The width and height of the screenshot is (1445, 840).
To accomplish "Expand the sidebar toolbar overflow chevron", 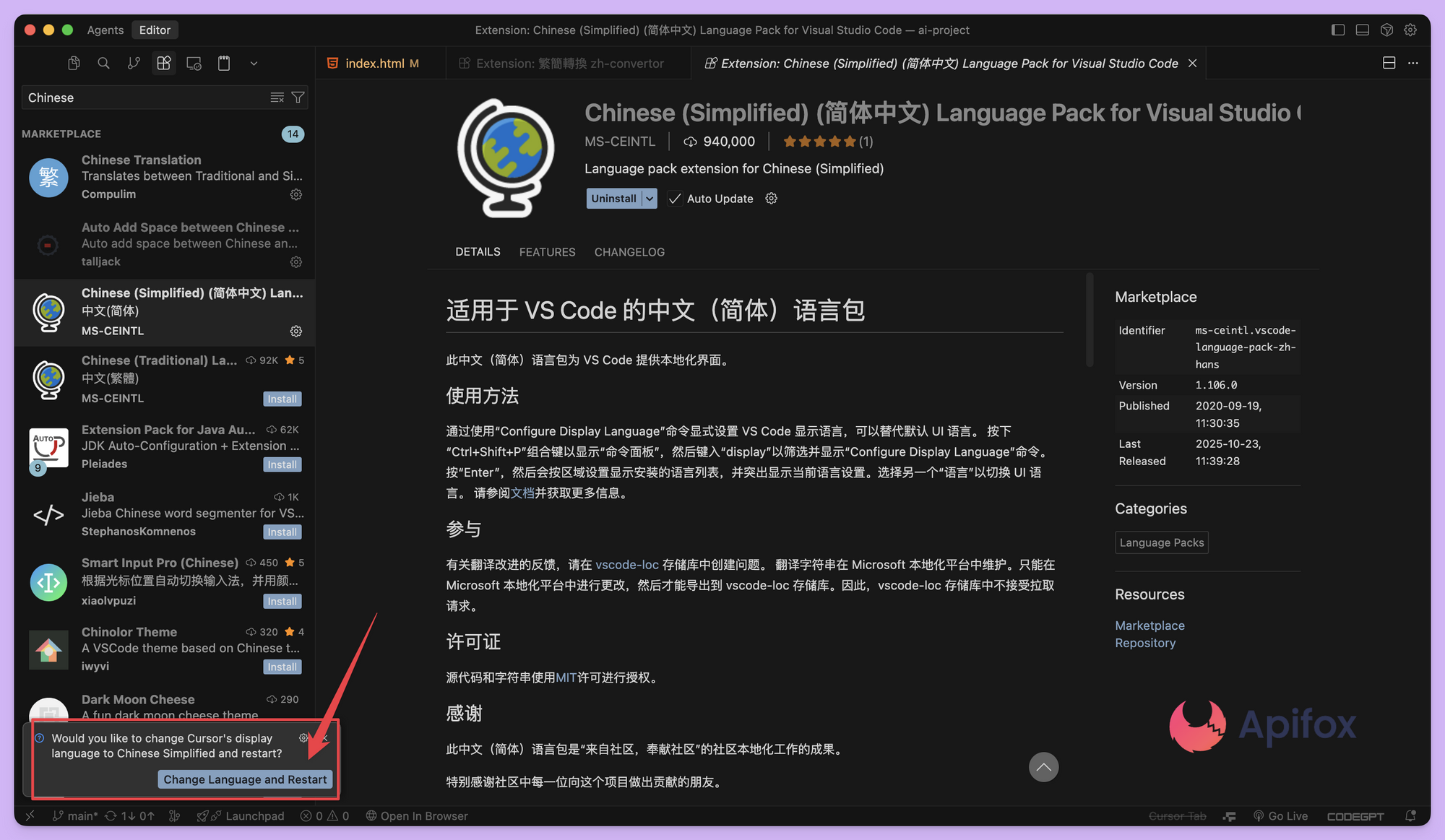I will [254, 64].
